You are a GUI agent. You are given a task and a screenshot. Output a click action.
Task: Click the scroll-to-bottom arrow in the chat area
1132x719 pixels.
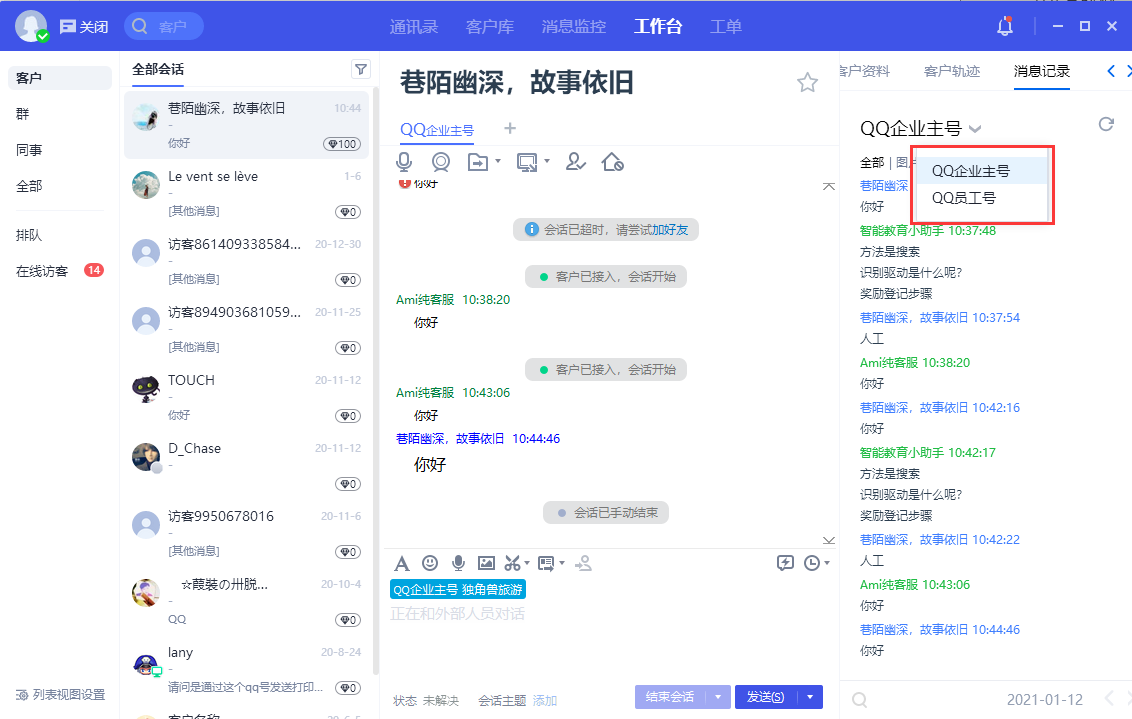pyautogui.click(x=829, y=540)
